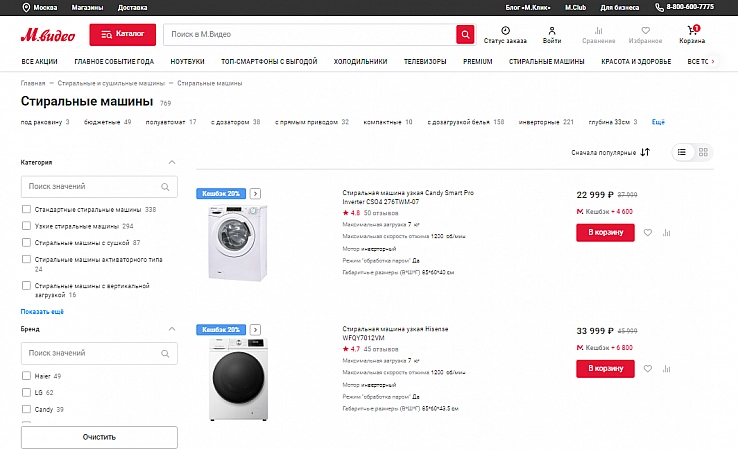Check the Candy brand checkbox
The width and height of the screenshot is (738, 450).
click(26, 409)
